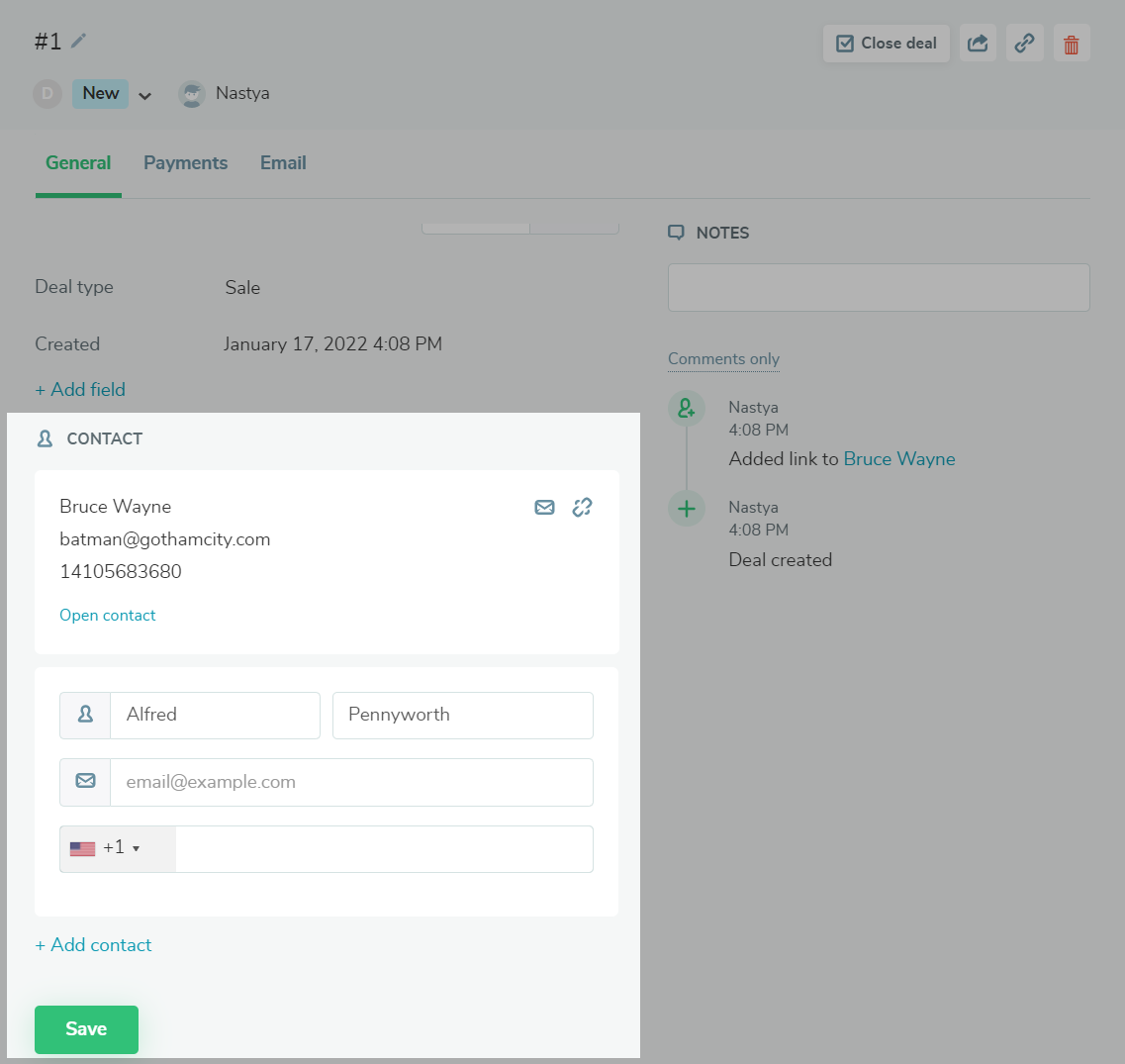Image resolution: width=1125 pixels, height=1064 pixels.
Task: Click the + Add field link
Action: click(x=80, y=390)
